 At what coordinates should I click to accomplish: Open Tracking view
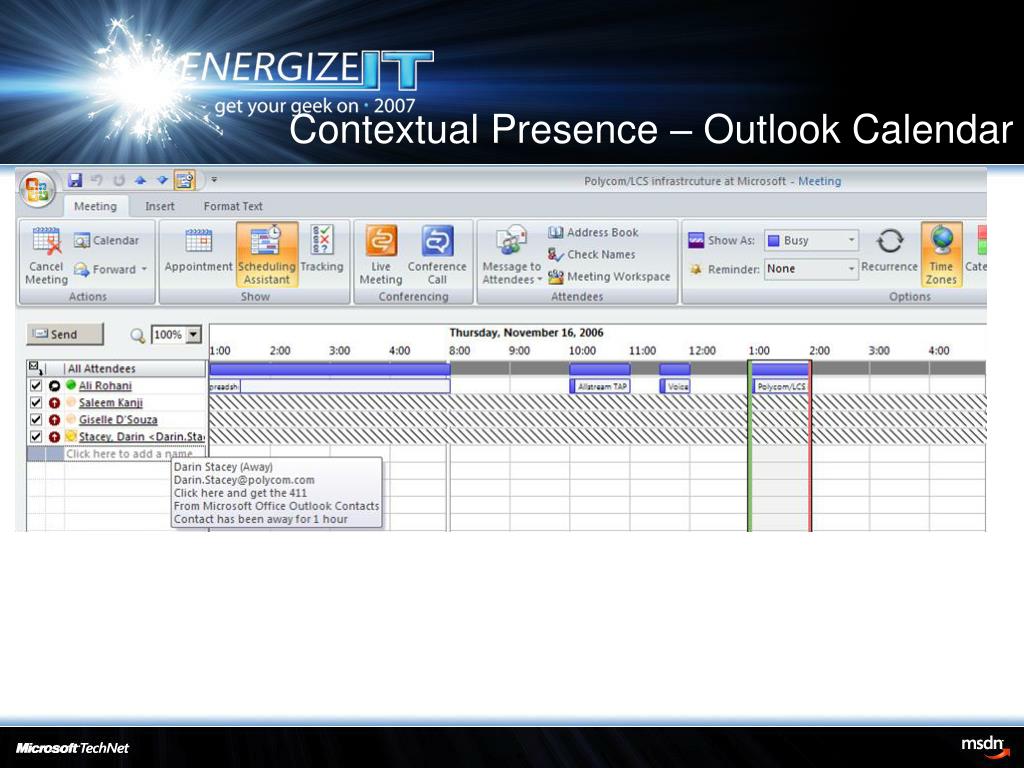point(322,249)
